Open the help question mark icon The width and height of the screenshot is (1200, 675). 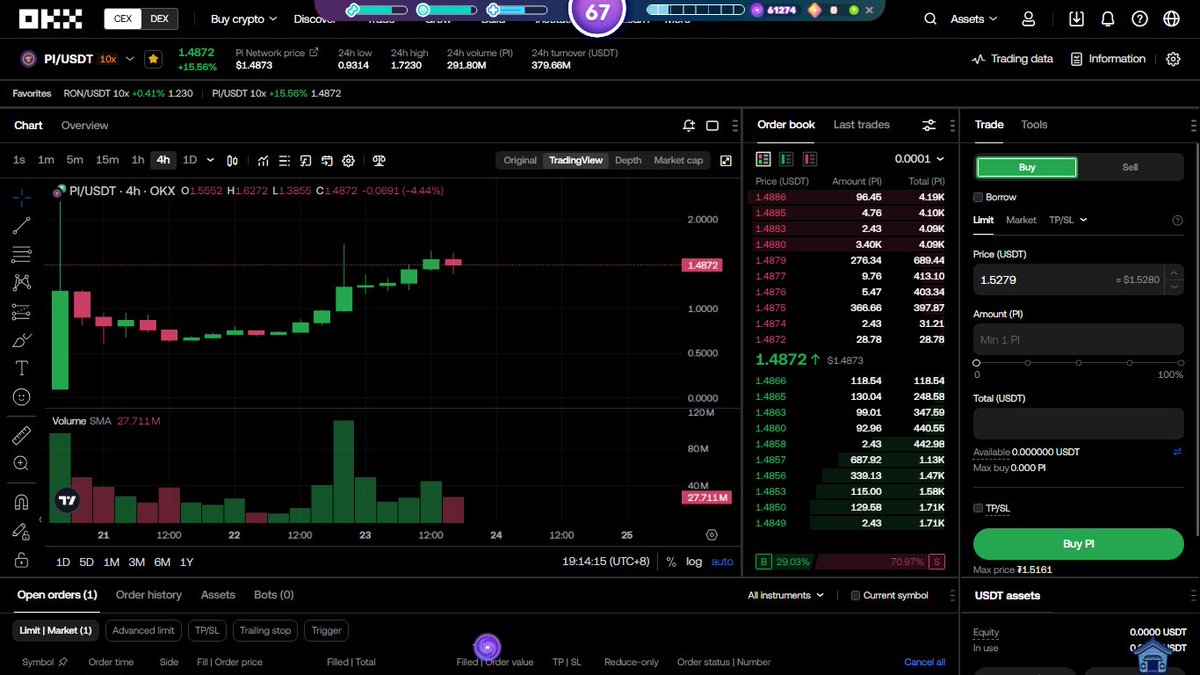click(x=1140, y=19)
